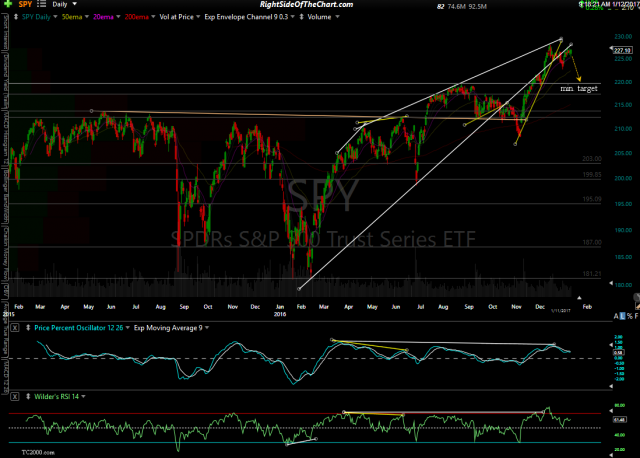
Task: Open the 20ema indicator dropdown
Action: [118, 17]
